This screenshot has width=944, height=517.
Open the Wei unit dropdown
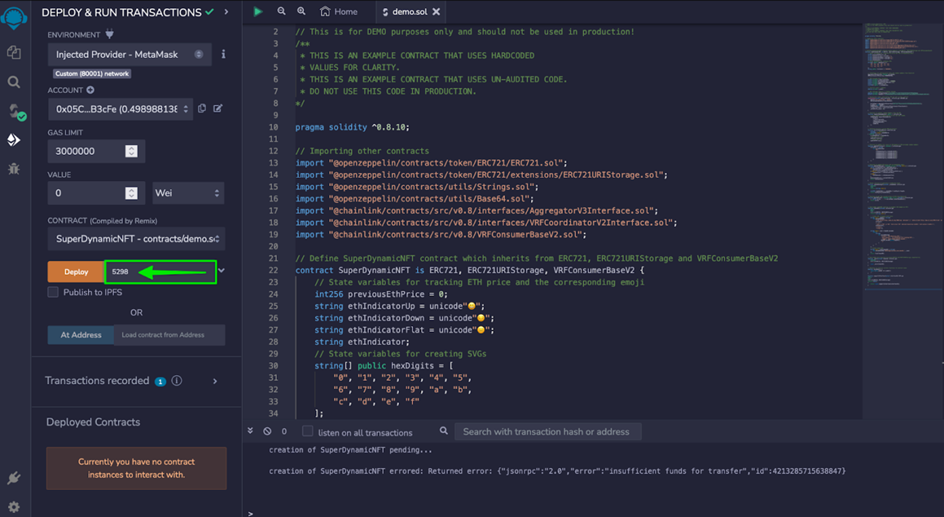click(188, 193)
